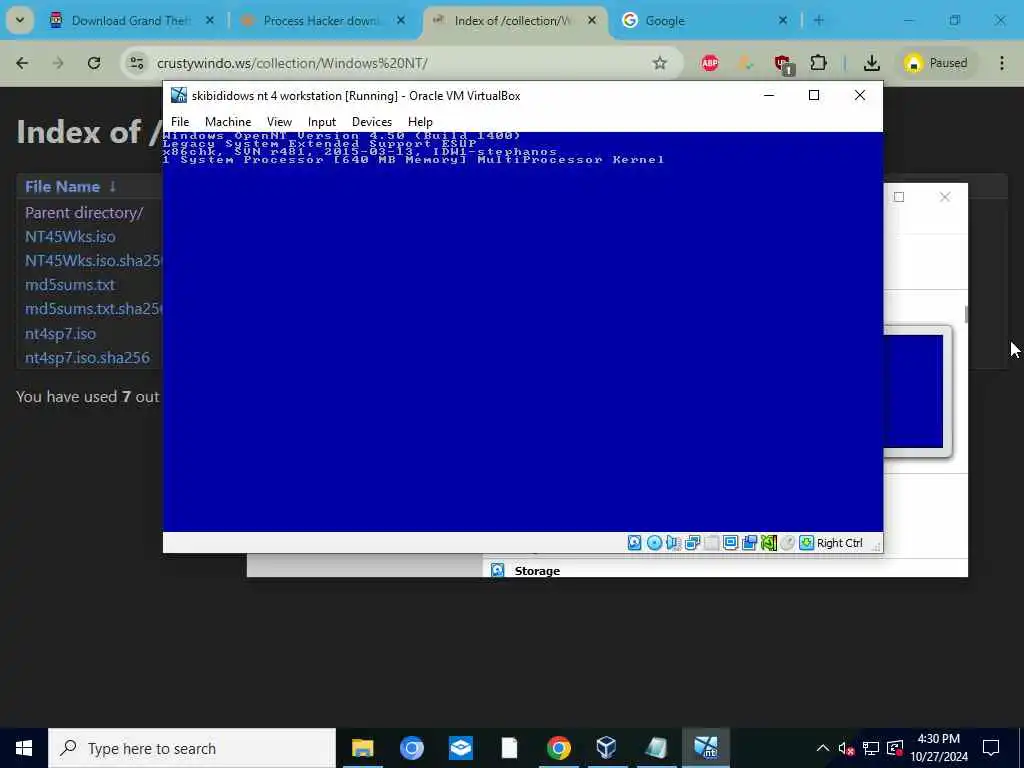Click the optical disc icon in VirtualBox status bar
The height and width of the screenshot is (768, 1024).
654,543
